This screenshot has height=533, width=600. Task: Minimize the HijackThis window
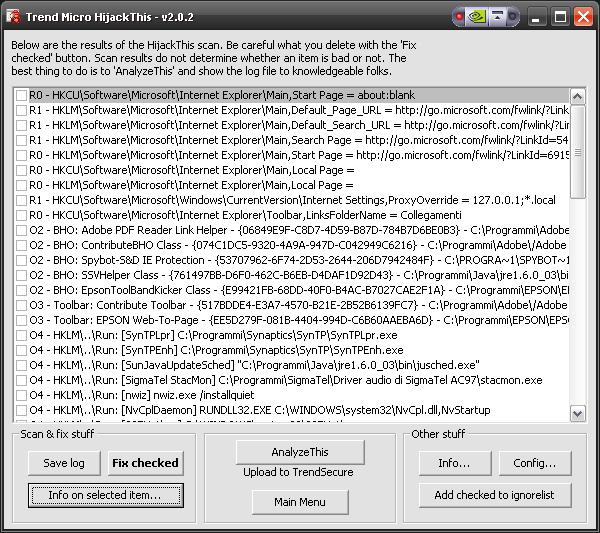click(x=536, y=17)
